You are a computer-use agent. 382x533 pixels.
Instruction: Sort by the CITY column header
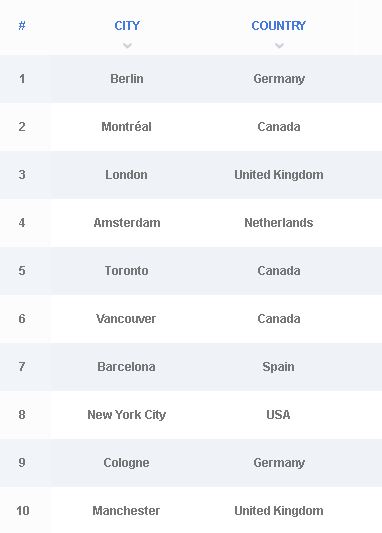click(x=127, y=25)
